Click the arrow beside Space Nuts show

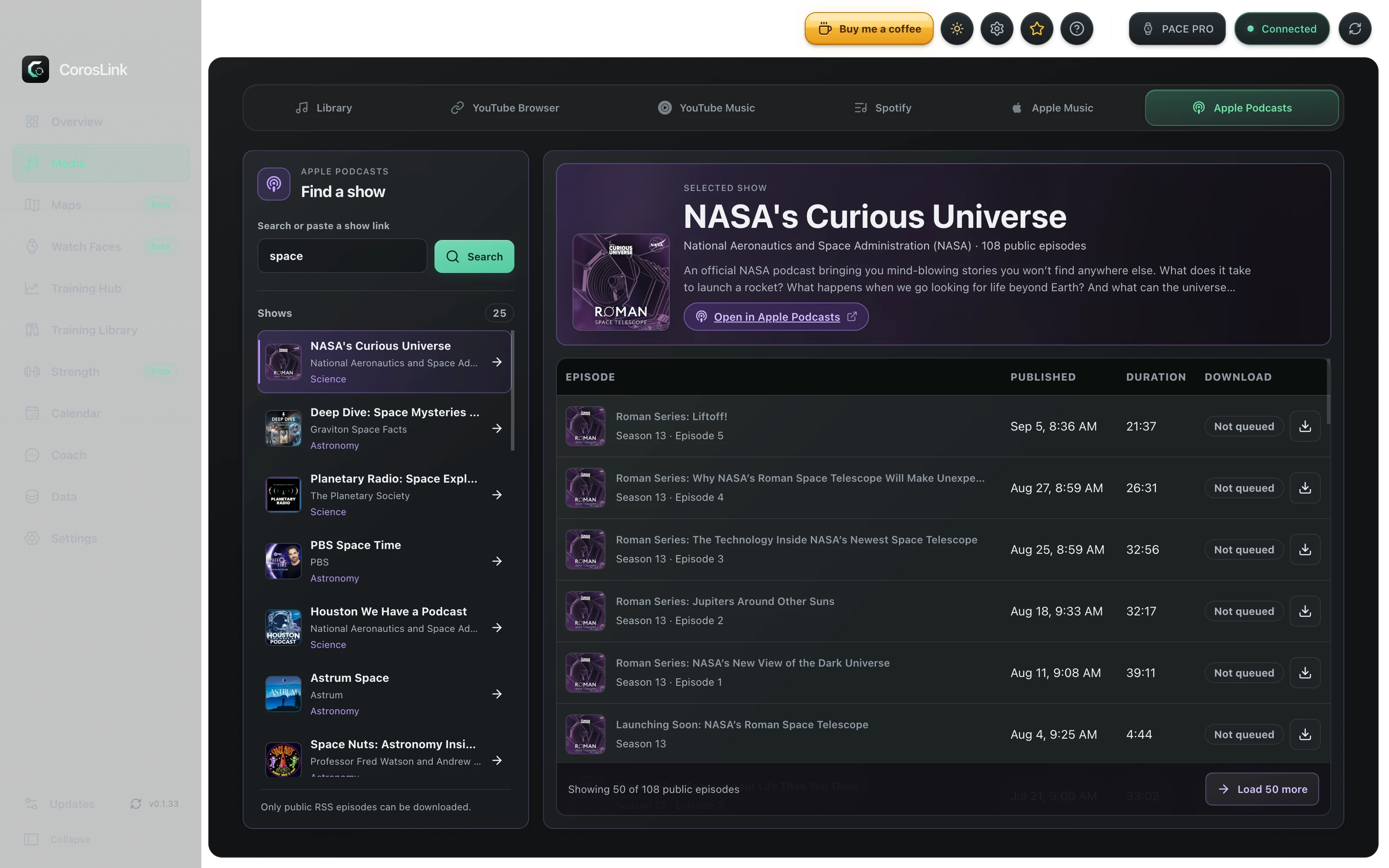[x=497, y=761]
